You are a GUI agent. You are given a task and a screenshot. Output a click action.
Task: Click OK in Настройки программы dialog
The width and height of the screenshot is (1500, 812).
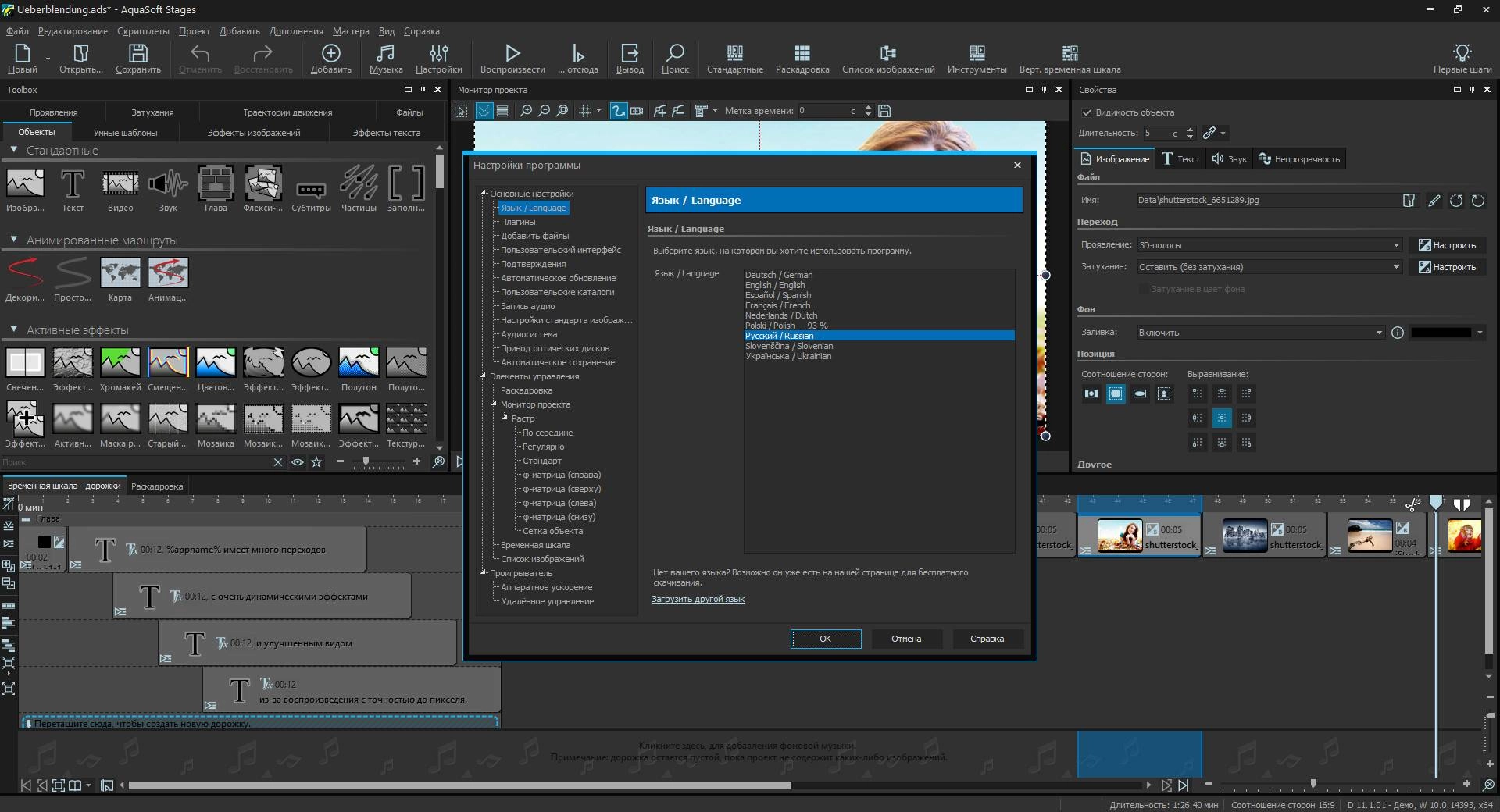point(826,639)
